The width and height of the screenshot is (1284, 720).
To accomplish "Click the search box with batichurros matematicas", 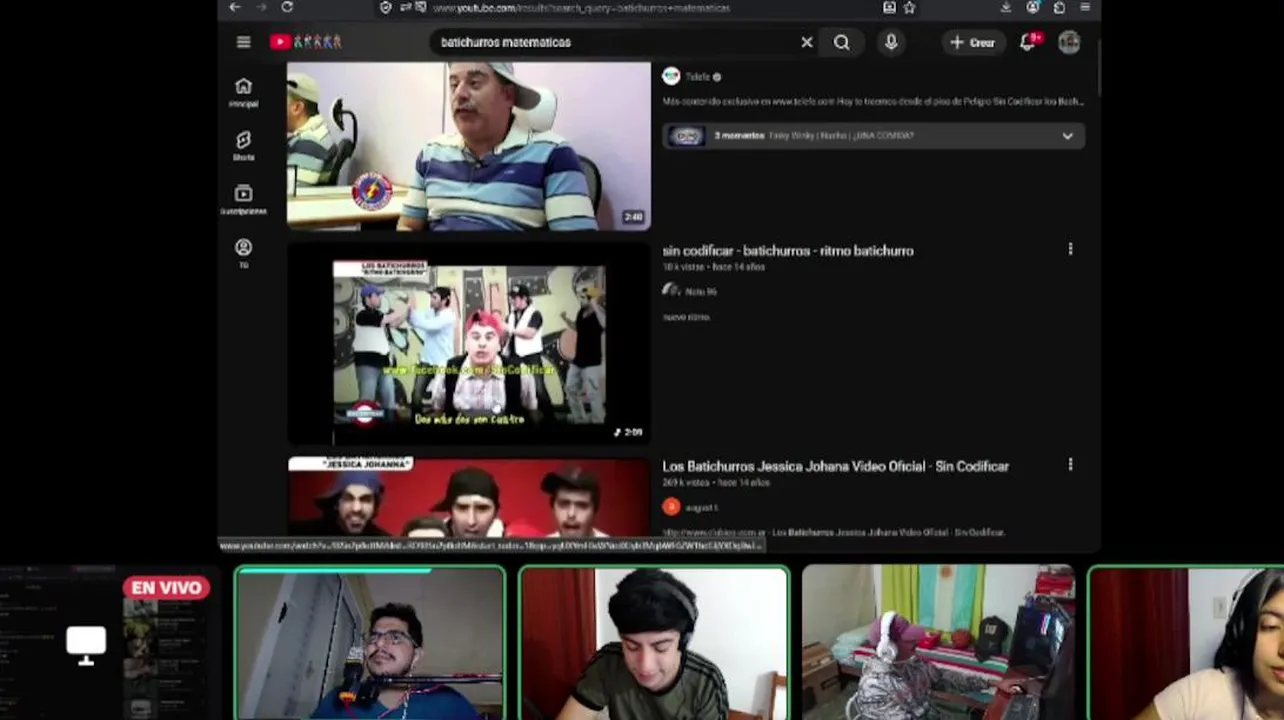I will click(x=610, y=42).
